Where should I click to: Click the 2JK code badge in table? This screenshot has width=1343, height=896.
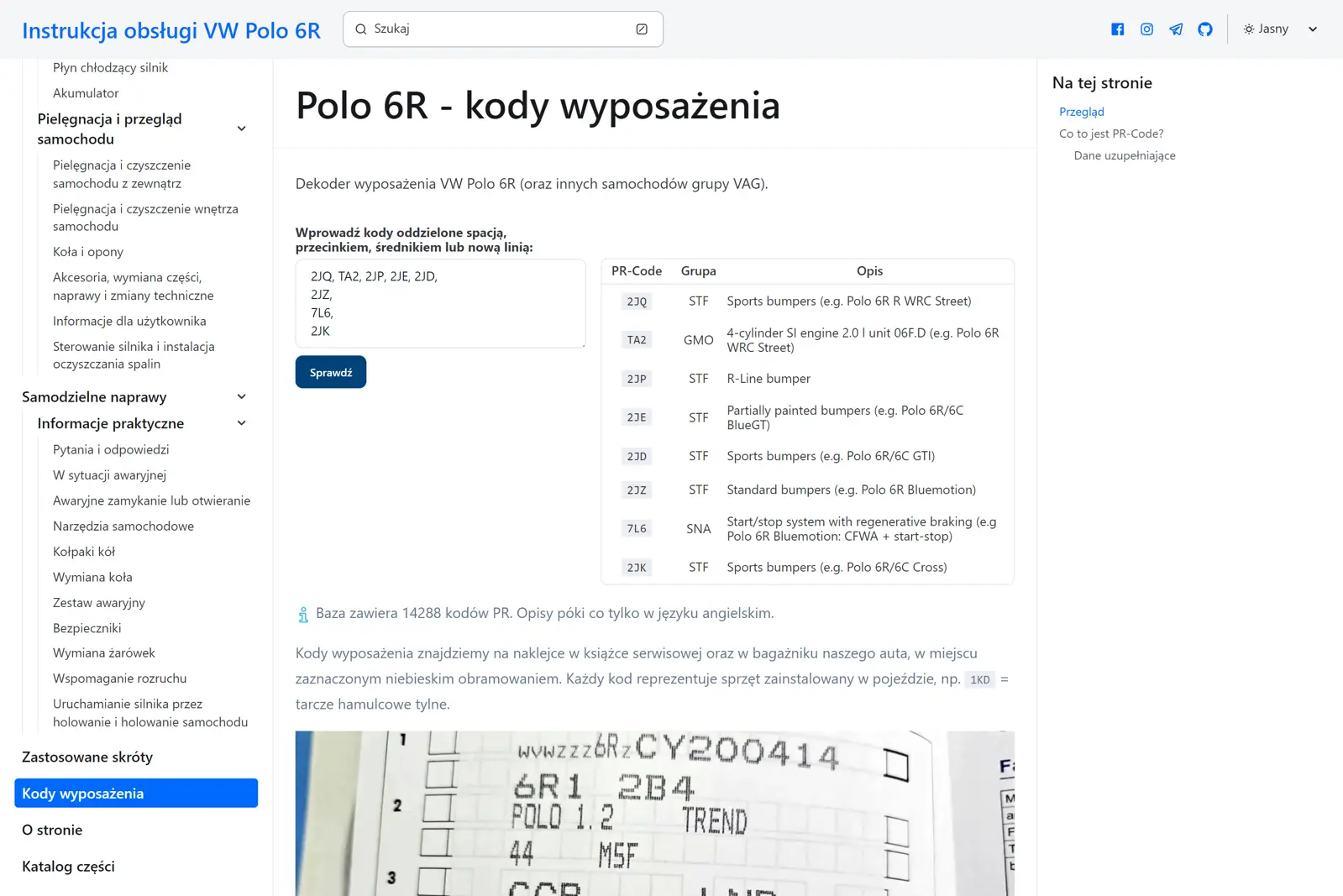click(x=637, y=568)
